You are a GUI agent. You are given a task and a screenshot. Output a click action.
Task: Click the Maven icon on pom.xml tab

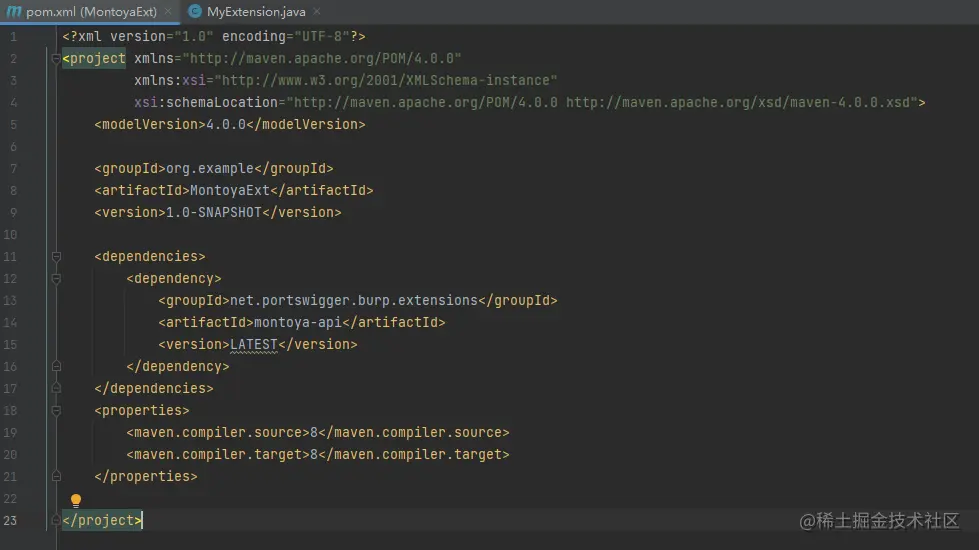coord(14,11)
